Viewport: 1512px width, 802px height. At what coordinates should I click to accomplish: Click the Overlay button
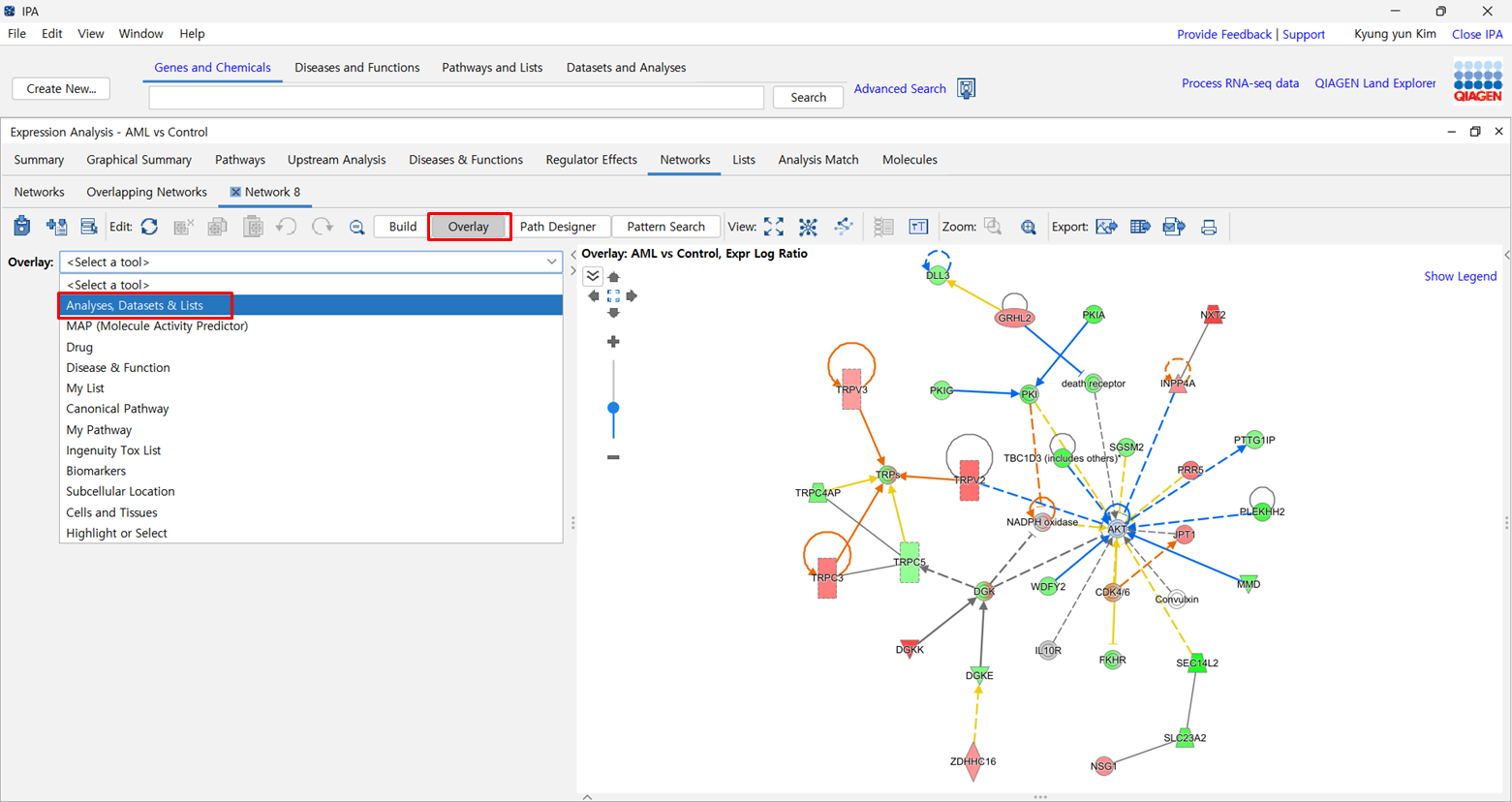[469, 227]
